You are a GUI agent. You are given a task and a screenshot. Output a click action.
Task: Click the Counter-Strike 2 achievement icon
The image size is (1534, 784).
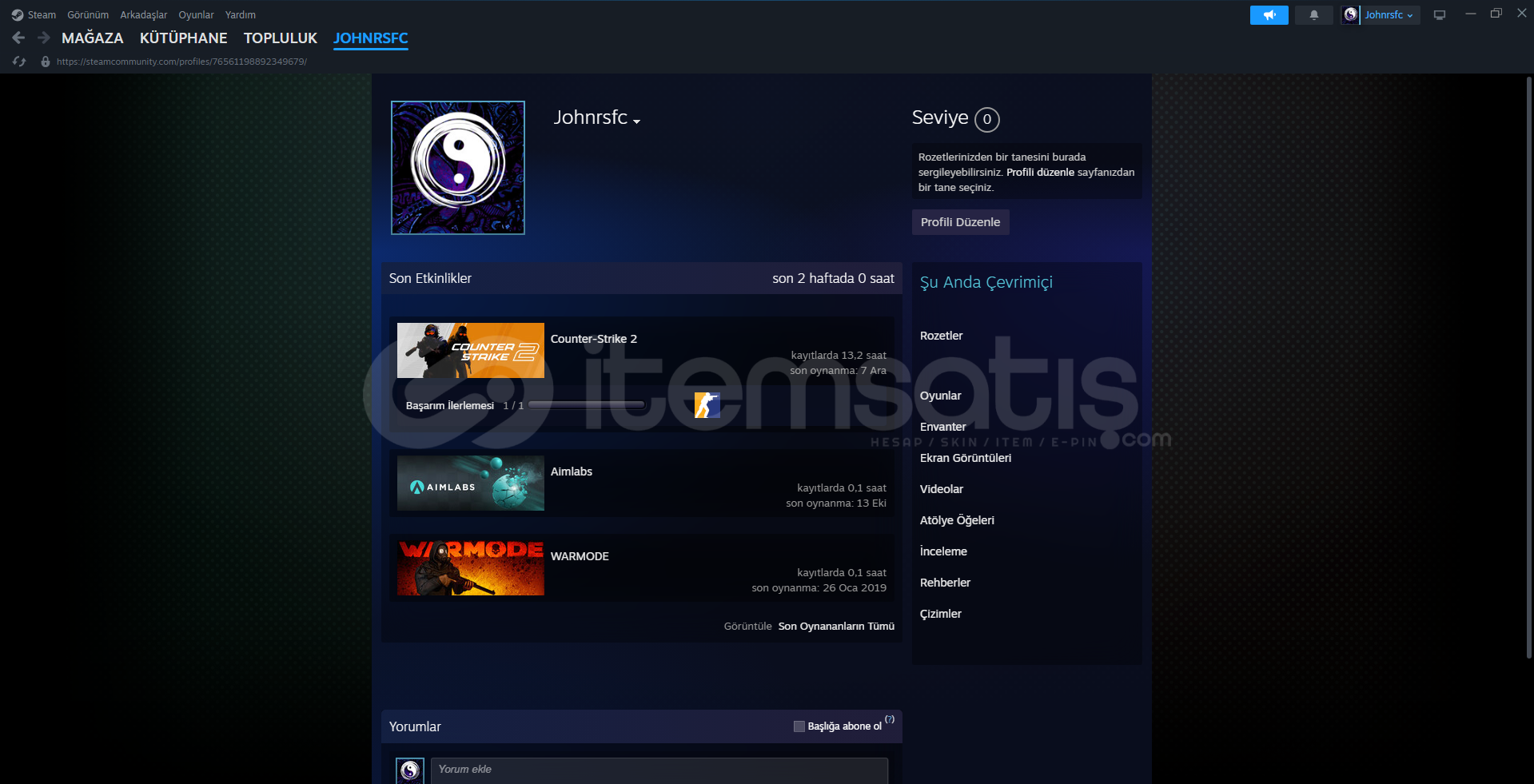pyautogui.click(x=707, y=405)
